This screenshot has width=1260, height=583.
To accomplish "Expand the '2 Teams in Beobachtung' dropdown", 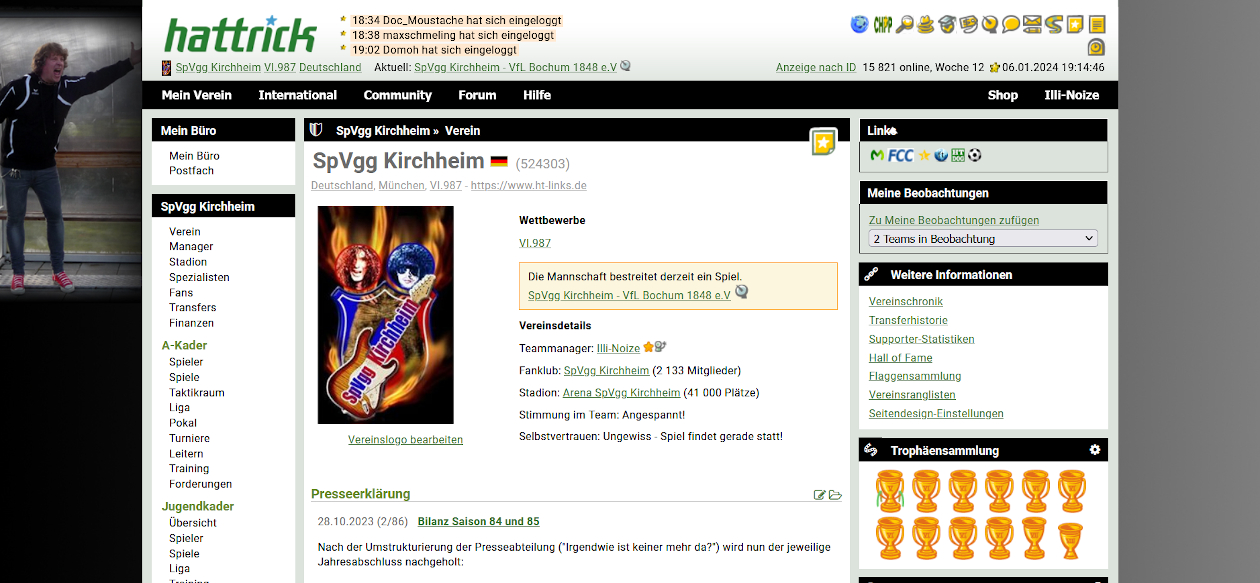I will tap(983, 239).
